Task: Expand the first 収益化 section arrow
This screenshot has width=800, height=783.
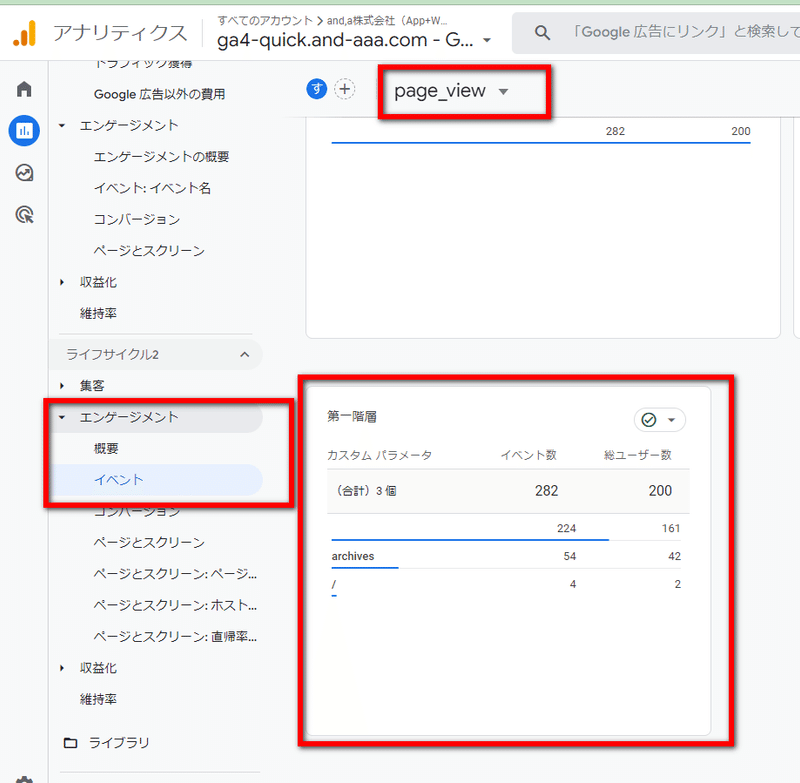Action: coord(62,282)
